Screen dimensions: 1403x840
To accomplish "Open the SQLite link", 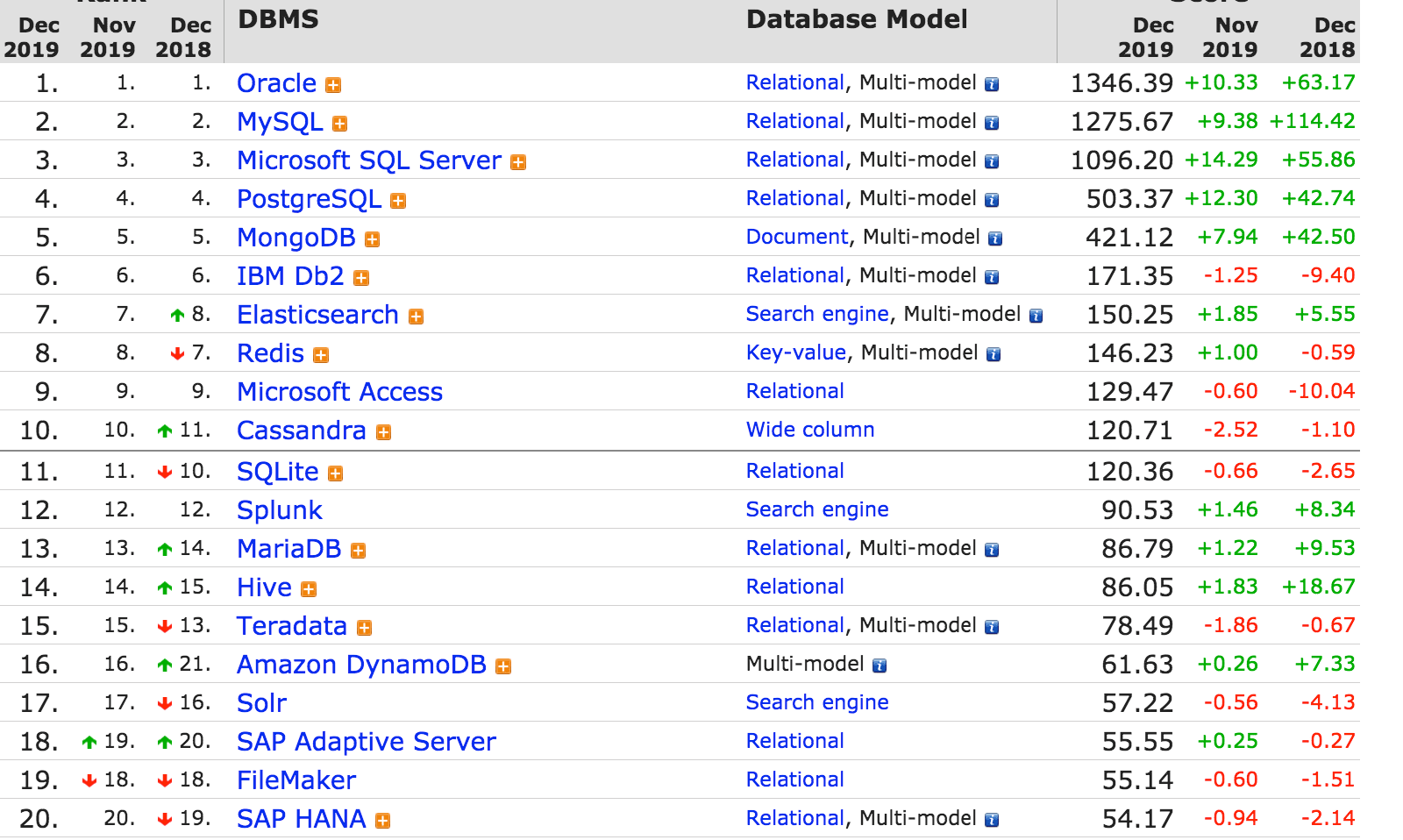I will pos(278,472).
